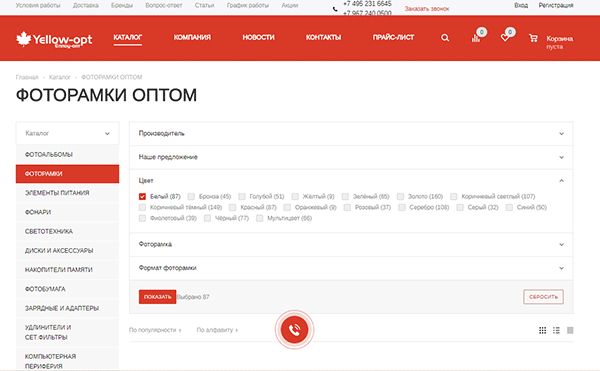Check the Коричневый светлый (107) filter
Image resolution: width=600 pixels, height=371 pixels.
coord(453,197)
